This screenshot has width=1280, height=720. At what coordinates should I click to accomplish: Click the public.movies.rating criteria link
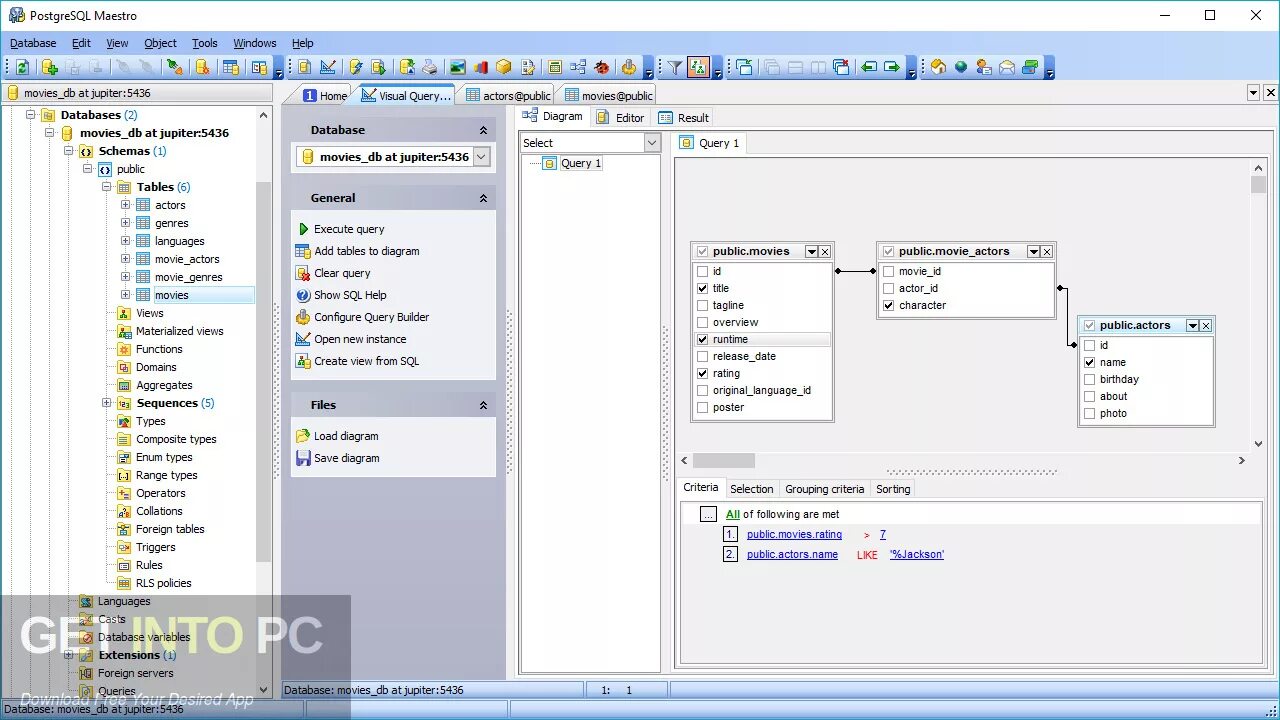tap(794, 534)
